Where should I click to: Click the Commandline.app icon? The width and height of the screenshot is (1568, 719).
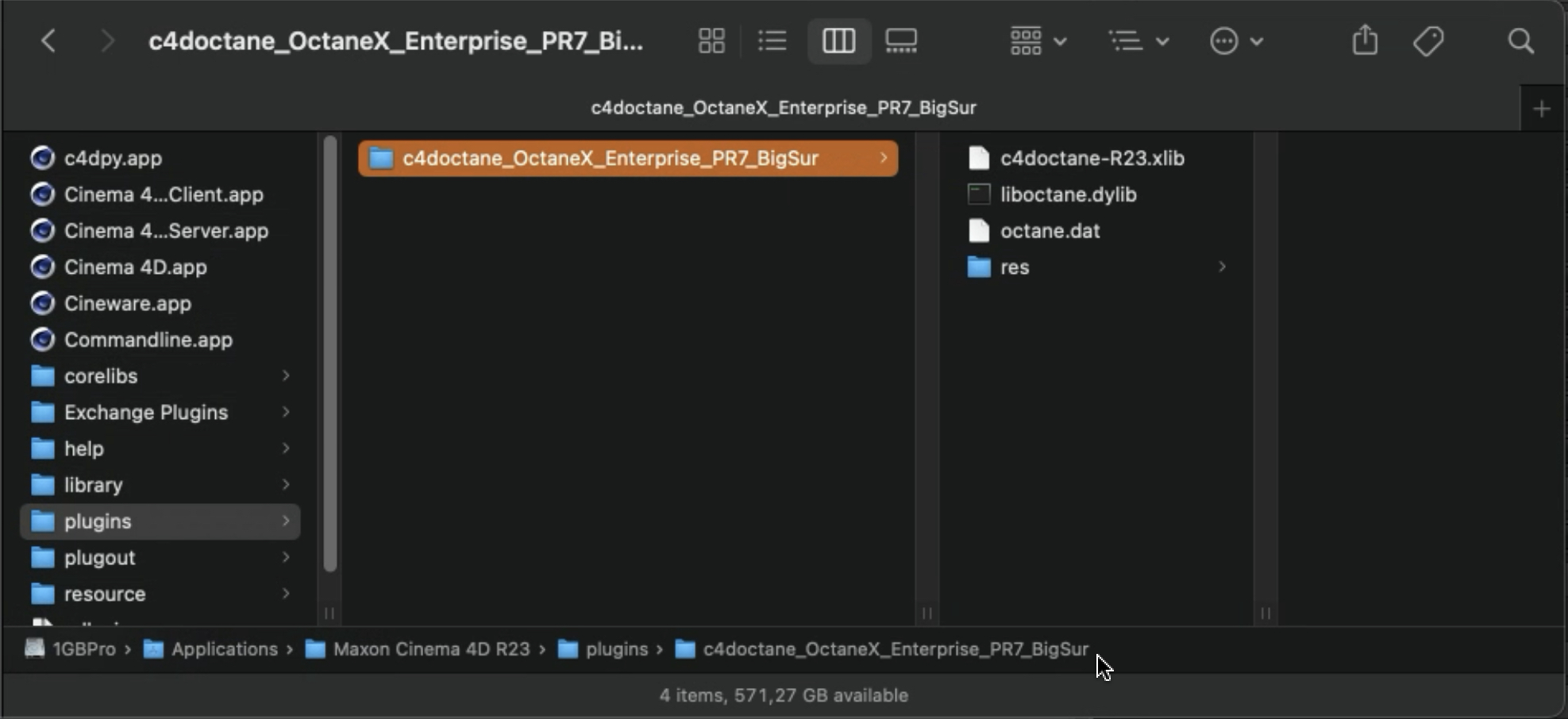(x=42, y=340)
